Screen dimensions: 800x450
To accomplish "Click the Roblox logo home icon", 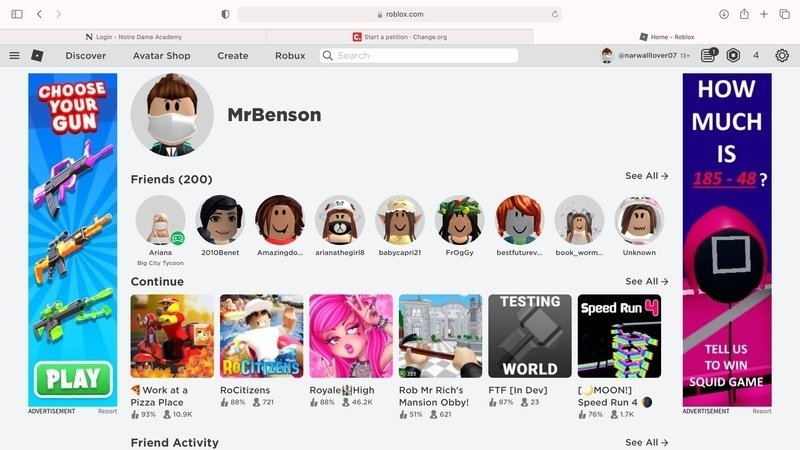I will pos(37,56).
